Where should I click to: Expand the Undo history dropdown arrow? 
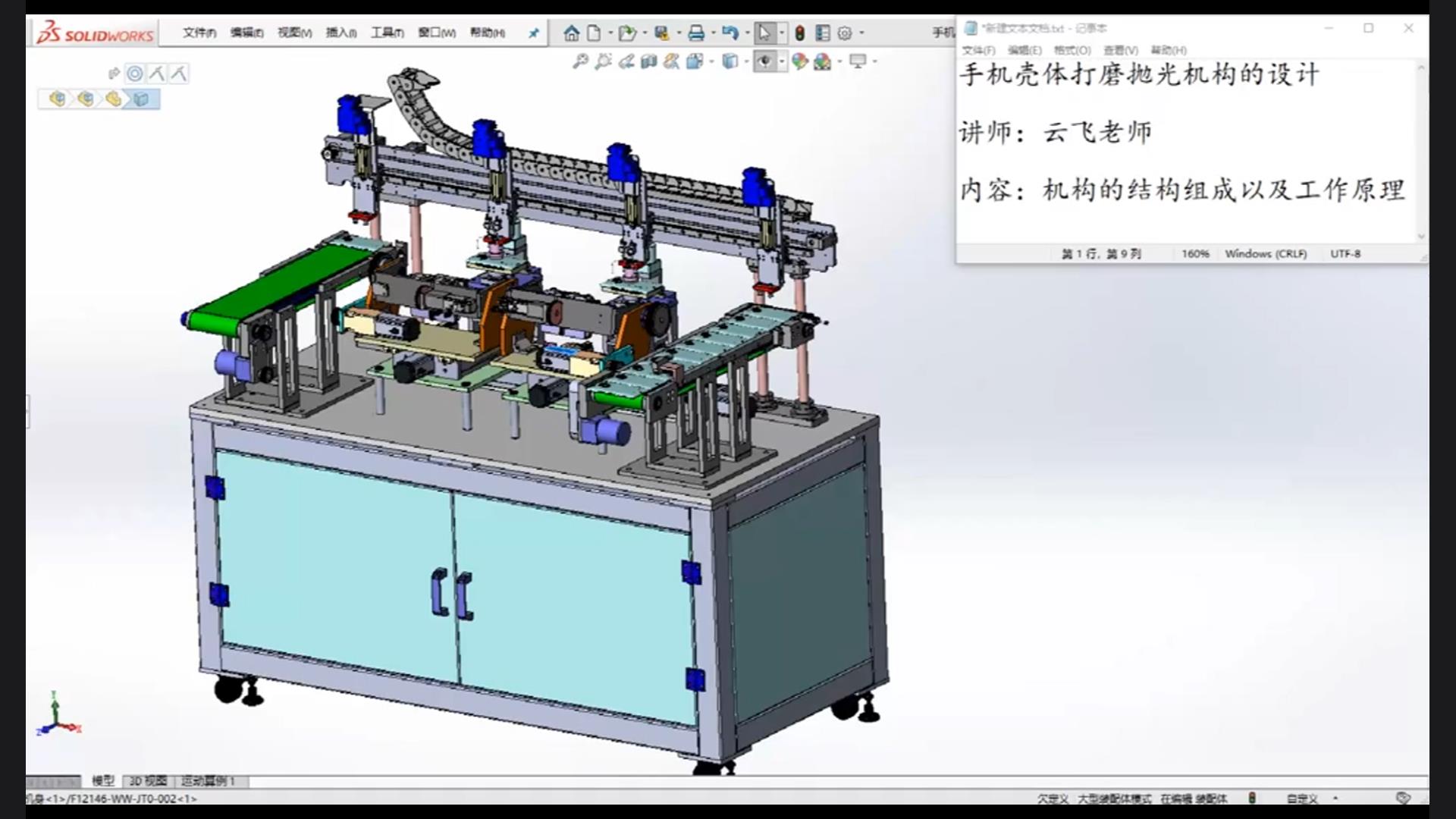click(x=748, y=33)
